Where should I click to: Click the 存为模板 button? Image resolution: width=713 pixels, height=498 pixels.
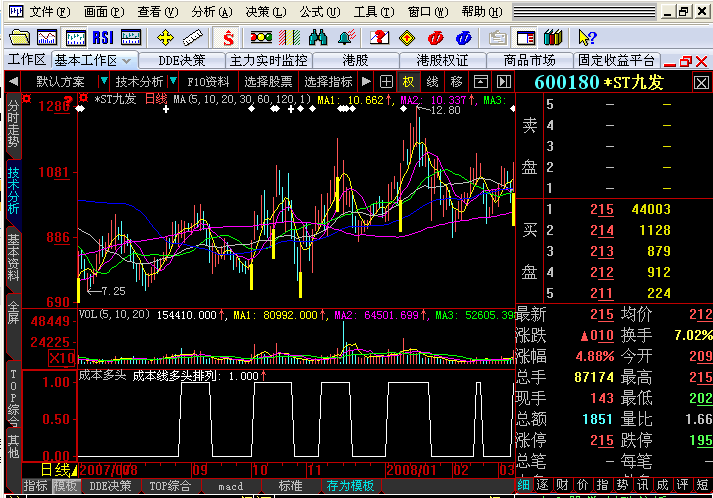[350, 486]
